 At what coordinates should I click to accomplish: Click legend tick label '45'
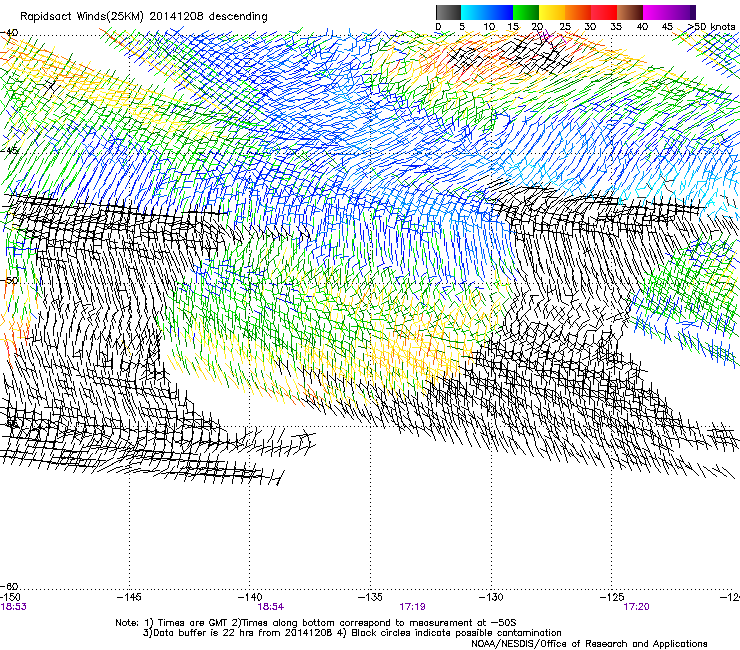pos(667,26)
